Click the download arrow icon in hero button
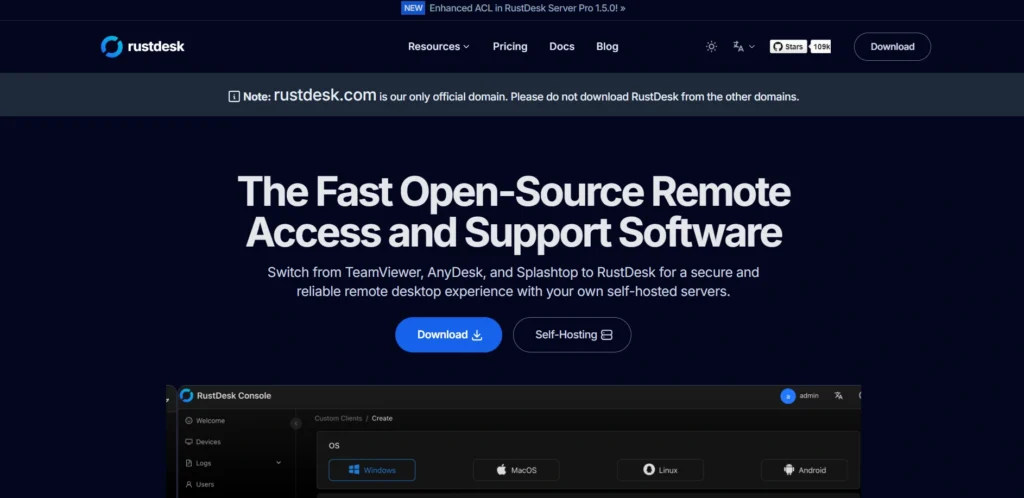This screenshot has height=498, width=1024. (x=477, y=335)
